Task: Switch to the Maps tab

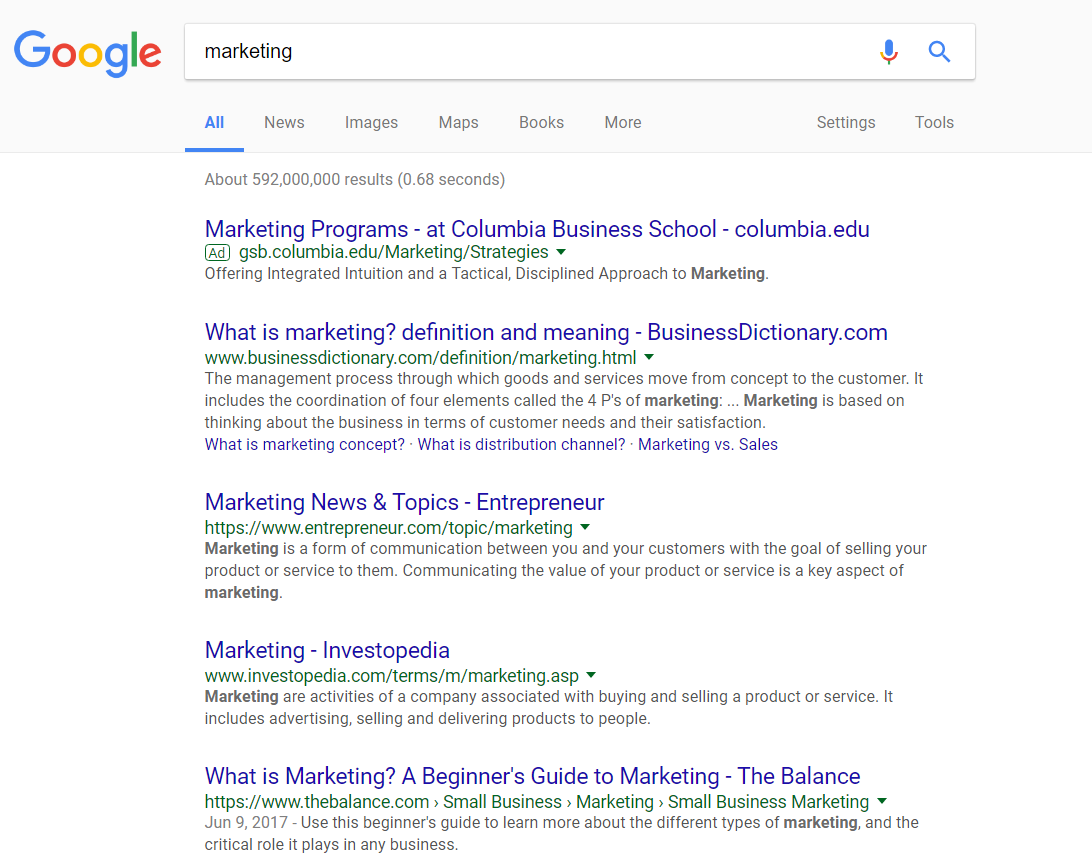Action: (458, 123)
